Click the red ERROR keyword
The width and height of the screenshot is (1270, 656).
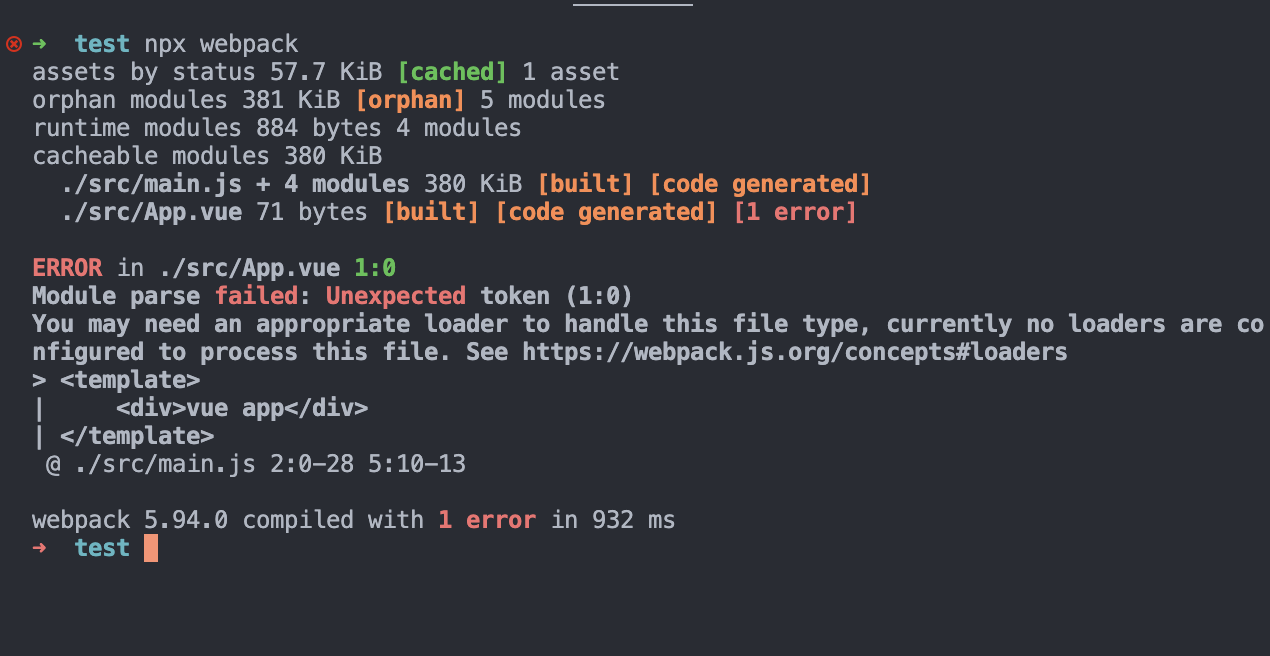coord(67,268)
